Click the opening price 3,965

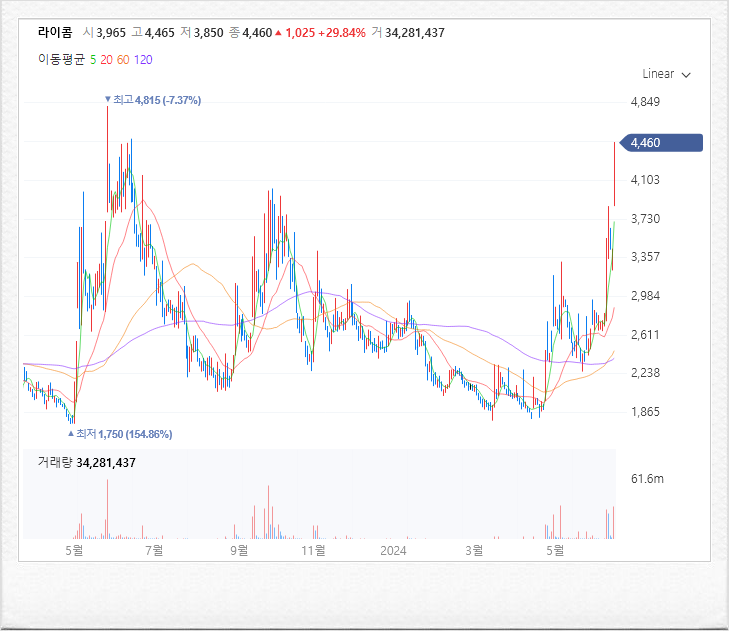(111, 33)
